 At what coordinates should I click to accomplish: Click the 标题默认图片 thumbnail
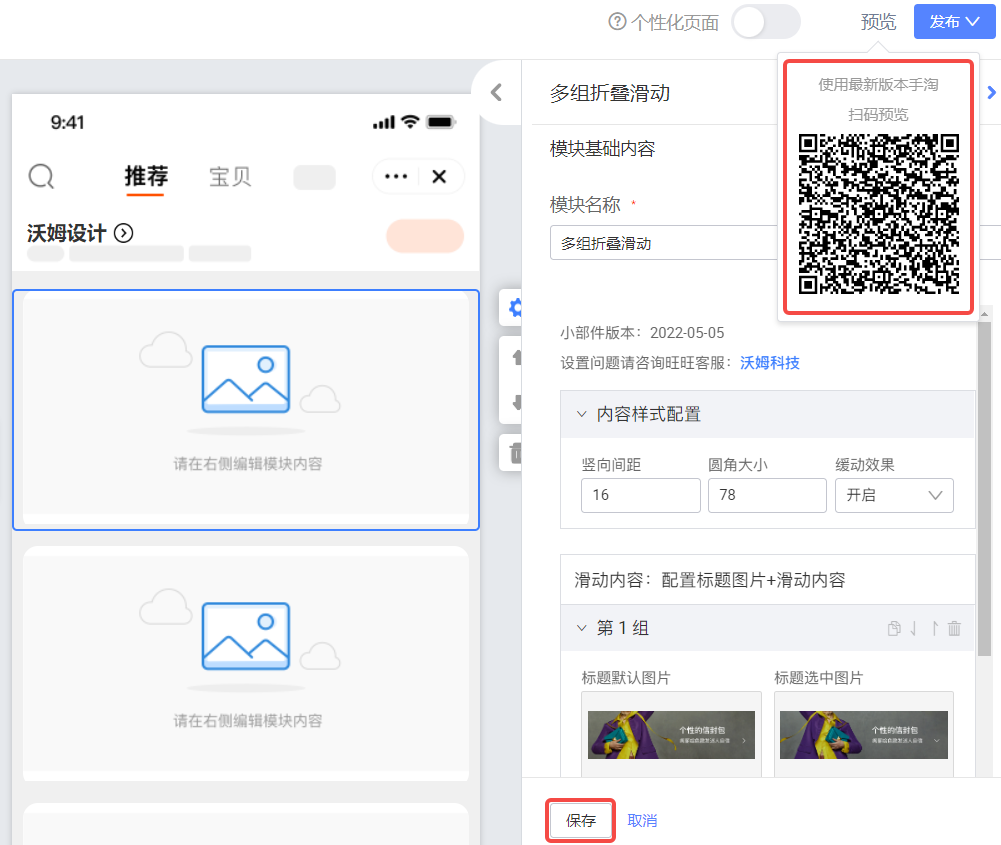click(671, 735)
